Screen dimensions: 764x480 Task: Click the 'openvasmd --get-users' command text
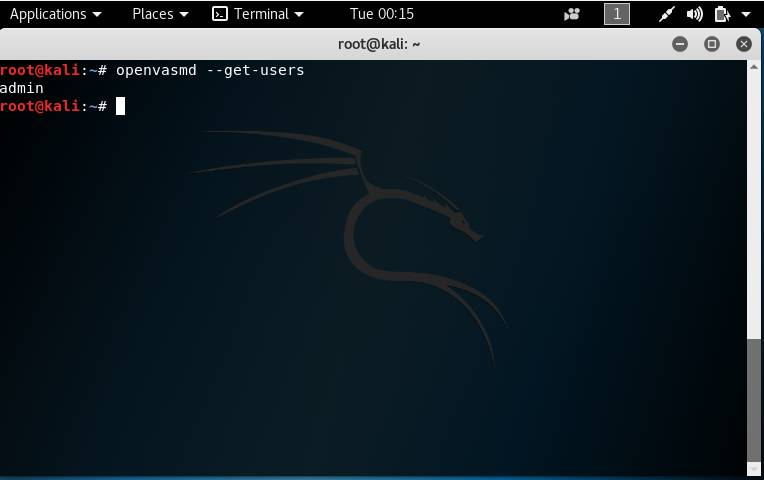coord(210,70)
